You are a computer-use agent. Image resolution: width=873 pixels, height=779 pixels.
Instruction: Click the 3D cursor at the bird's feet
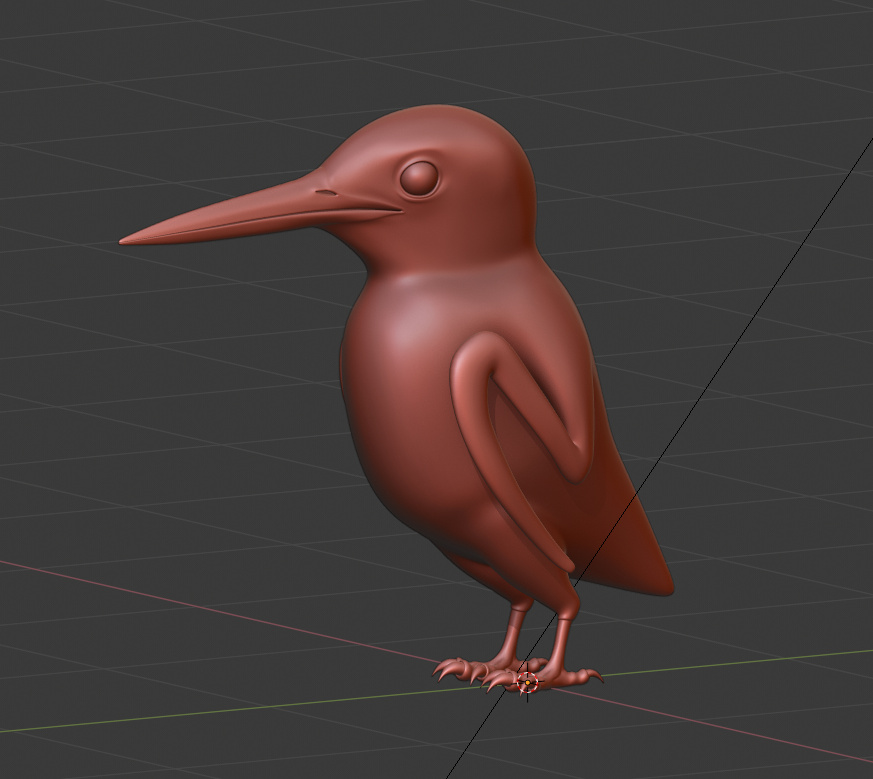(x=527, y=682)
